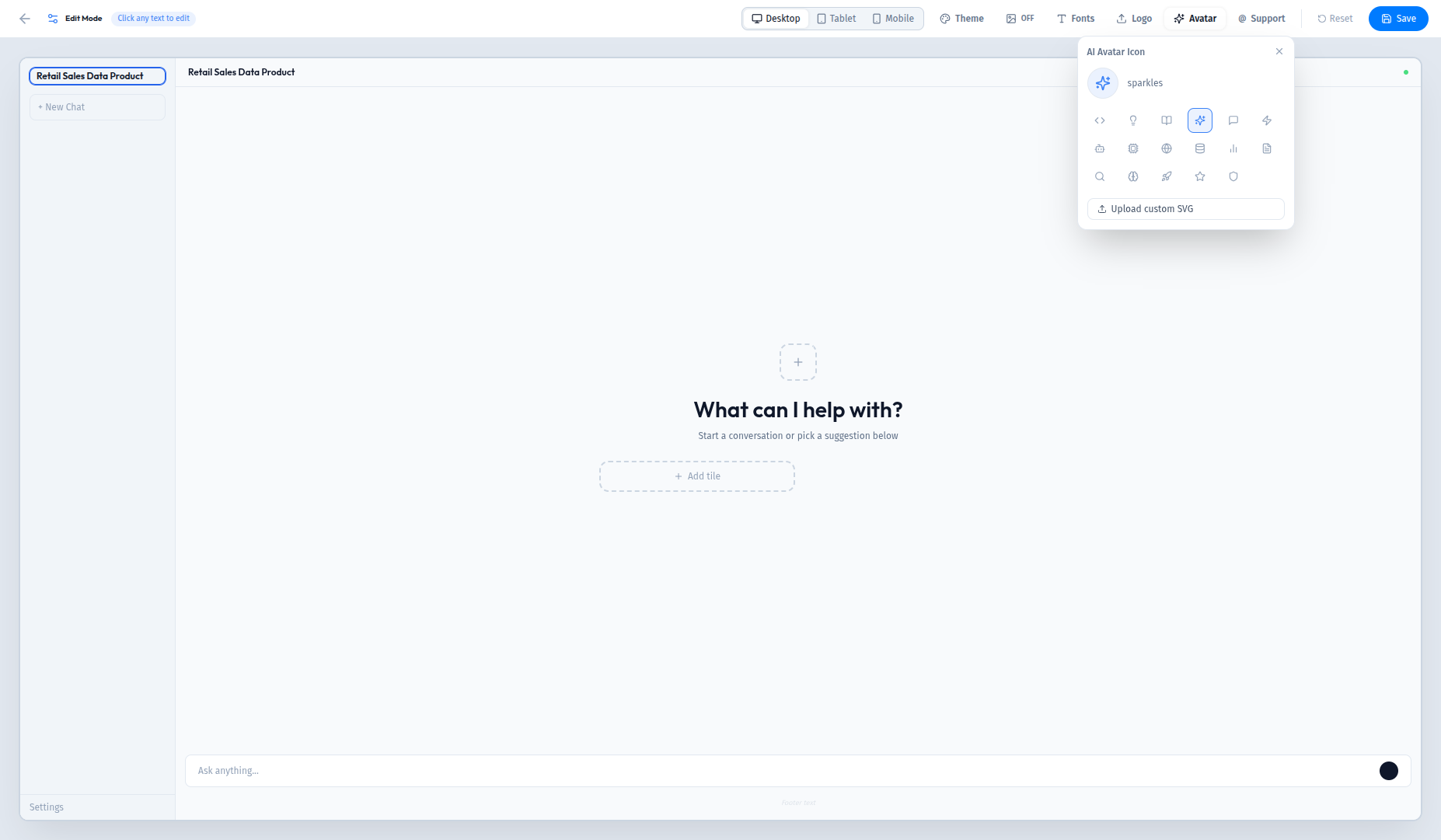This screenshot has width=1441, height=840.
Task: Pick the document file avatar icon
Action: tap(1267, 148)
